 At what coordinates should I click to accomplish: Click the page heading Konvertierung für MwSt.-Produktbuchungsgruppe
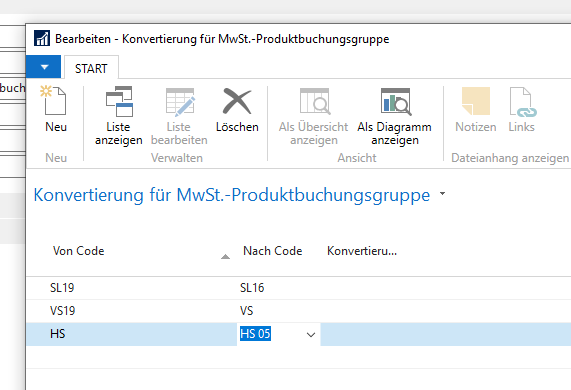(x=232, y=195)
